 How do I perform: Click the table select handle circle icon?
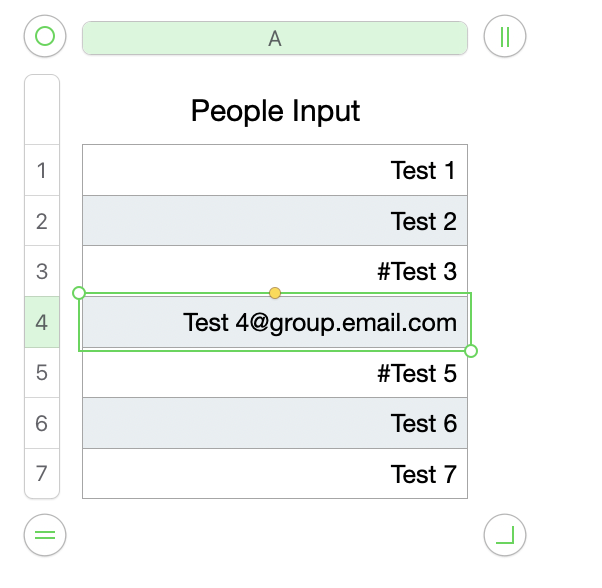tap(45, 36)
